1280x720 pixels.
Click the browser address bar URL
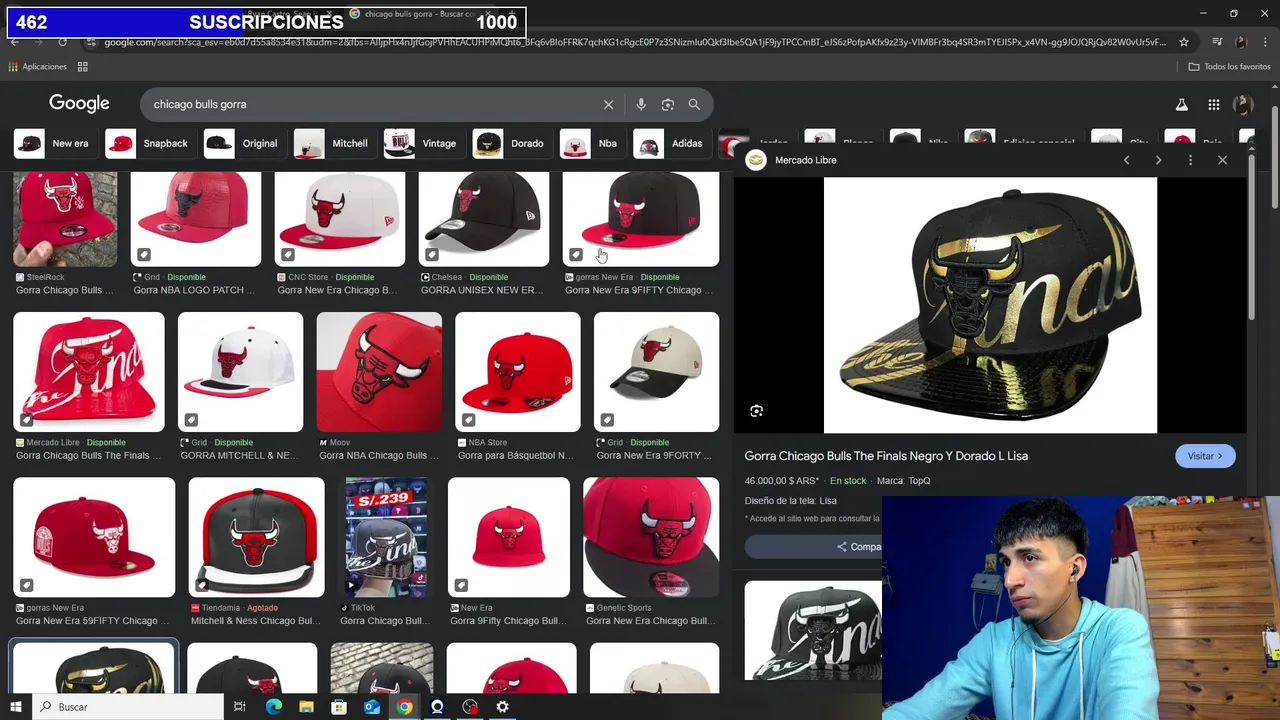coord(635,42)
